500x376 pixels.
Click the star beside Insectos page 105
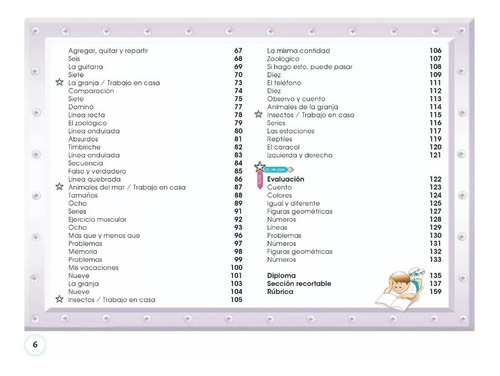coord(59,299)
